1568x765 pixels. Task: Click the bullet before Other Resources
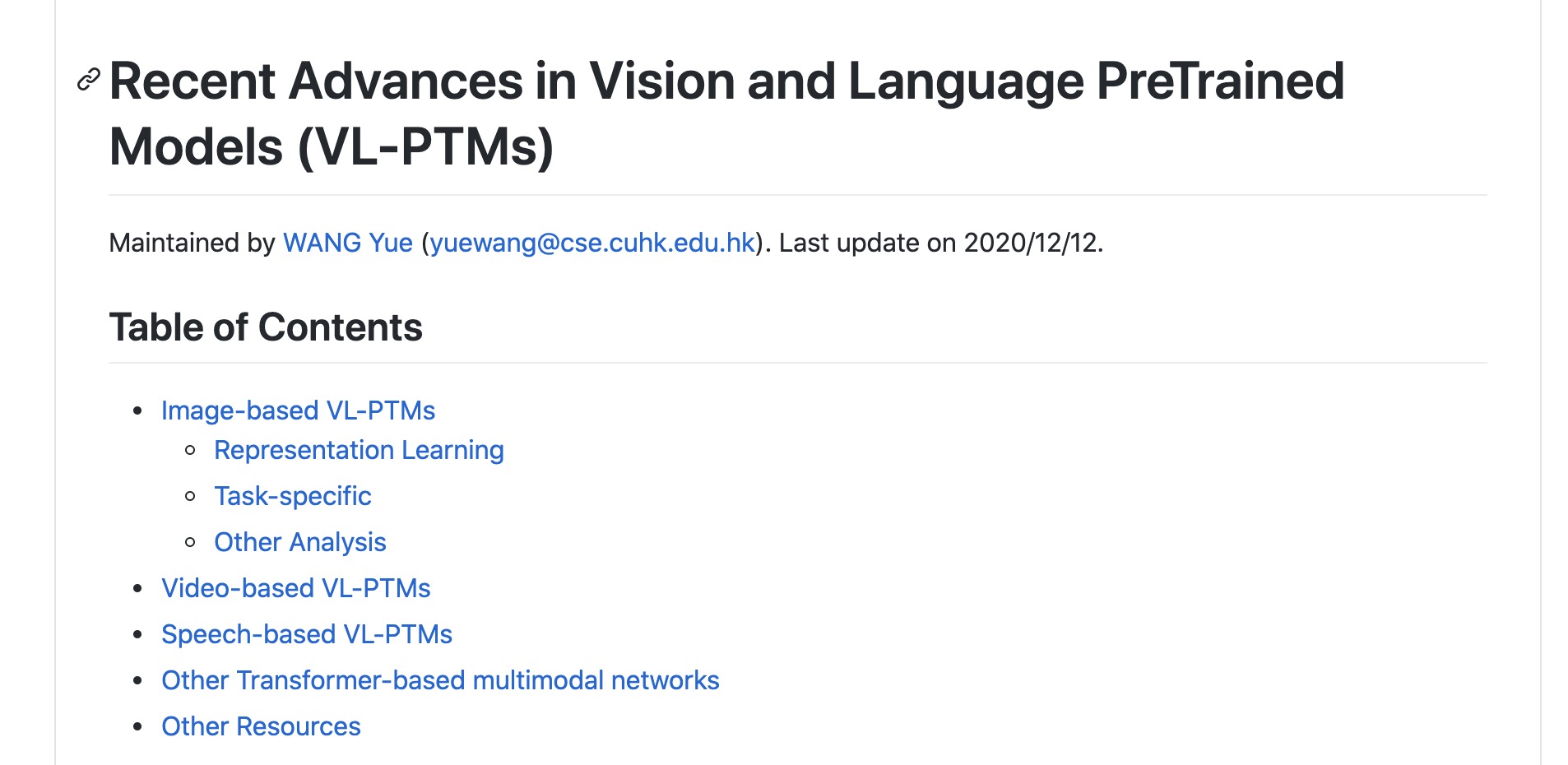[x=138, y=726]
